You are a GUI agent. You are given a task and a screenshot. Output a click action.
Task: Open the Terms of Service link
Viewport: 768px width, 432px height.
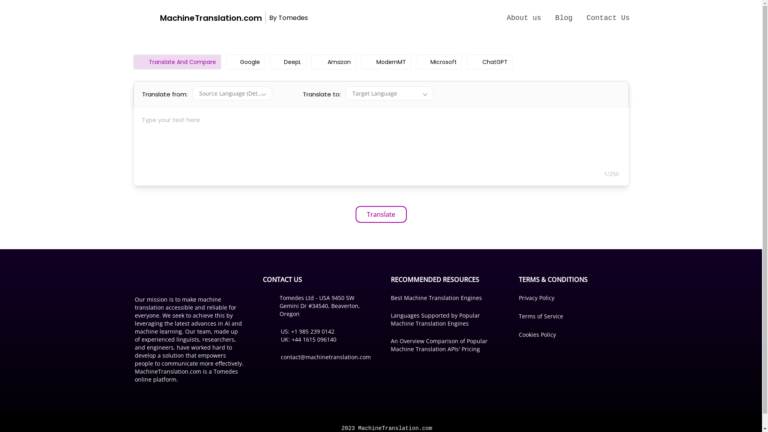pos(541,316)
